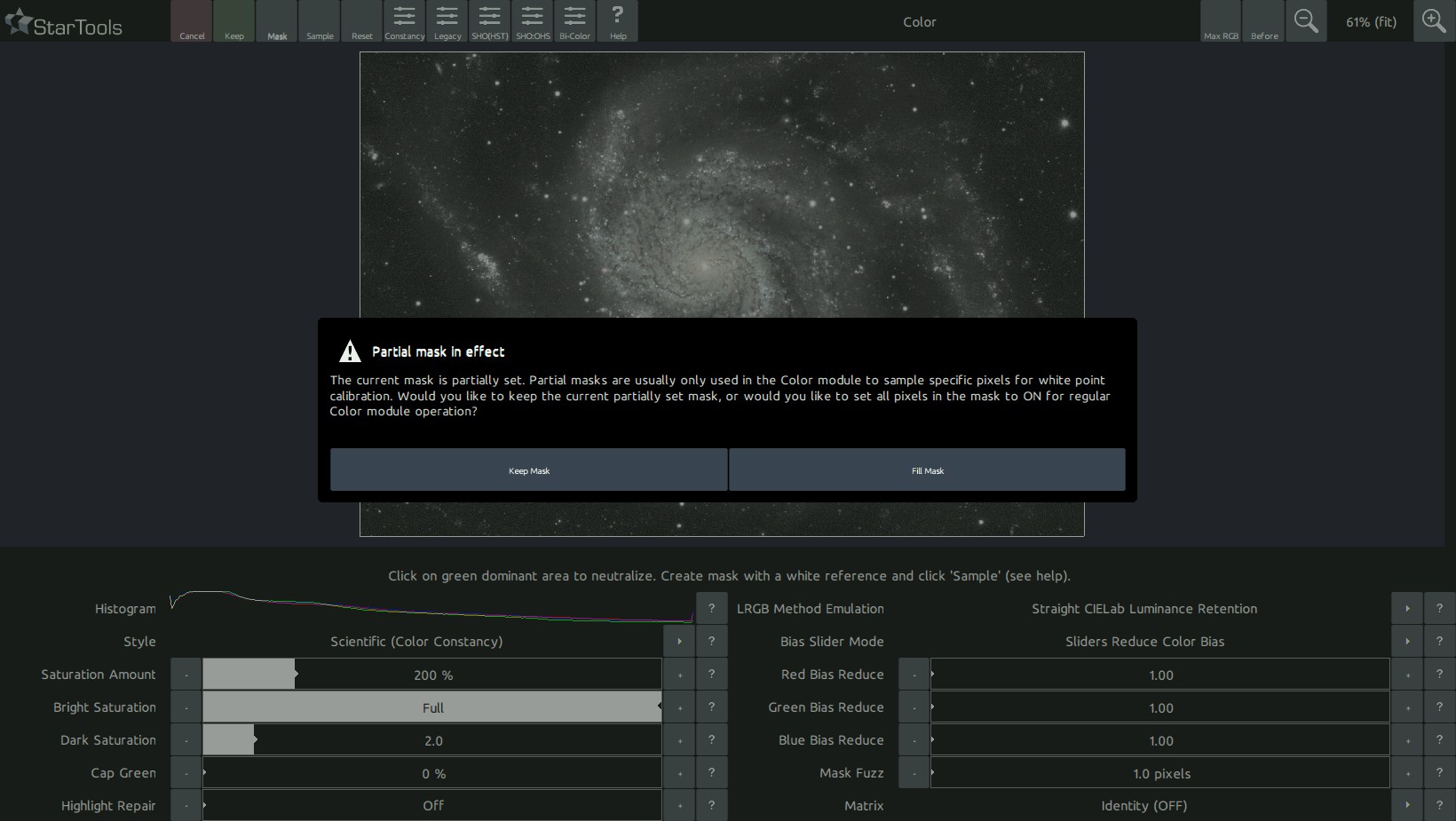Apply the Bi-Color preset
Screen dimensions: 1456x821
pos(574,21)
